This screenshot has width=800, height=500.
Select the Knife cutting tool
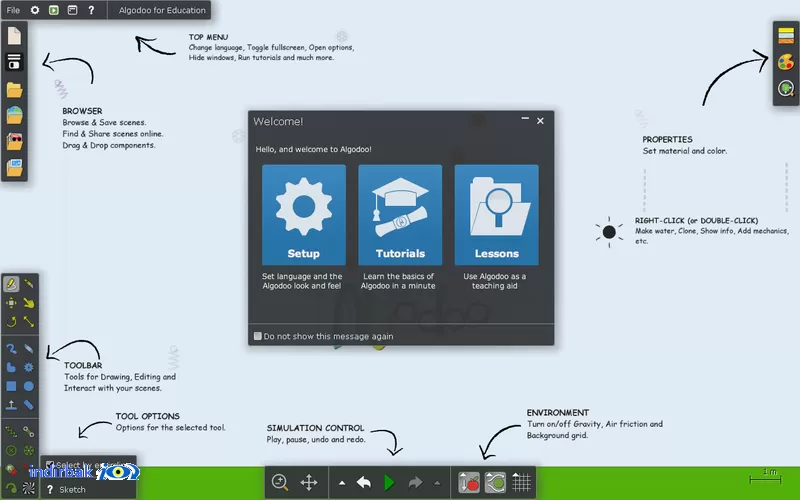pyautogui.click(x=29, y=284)
